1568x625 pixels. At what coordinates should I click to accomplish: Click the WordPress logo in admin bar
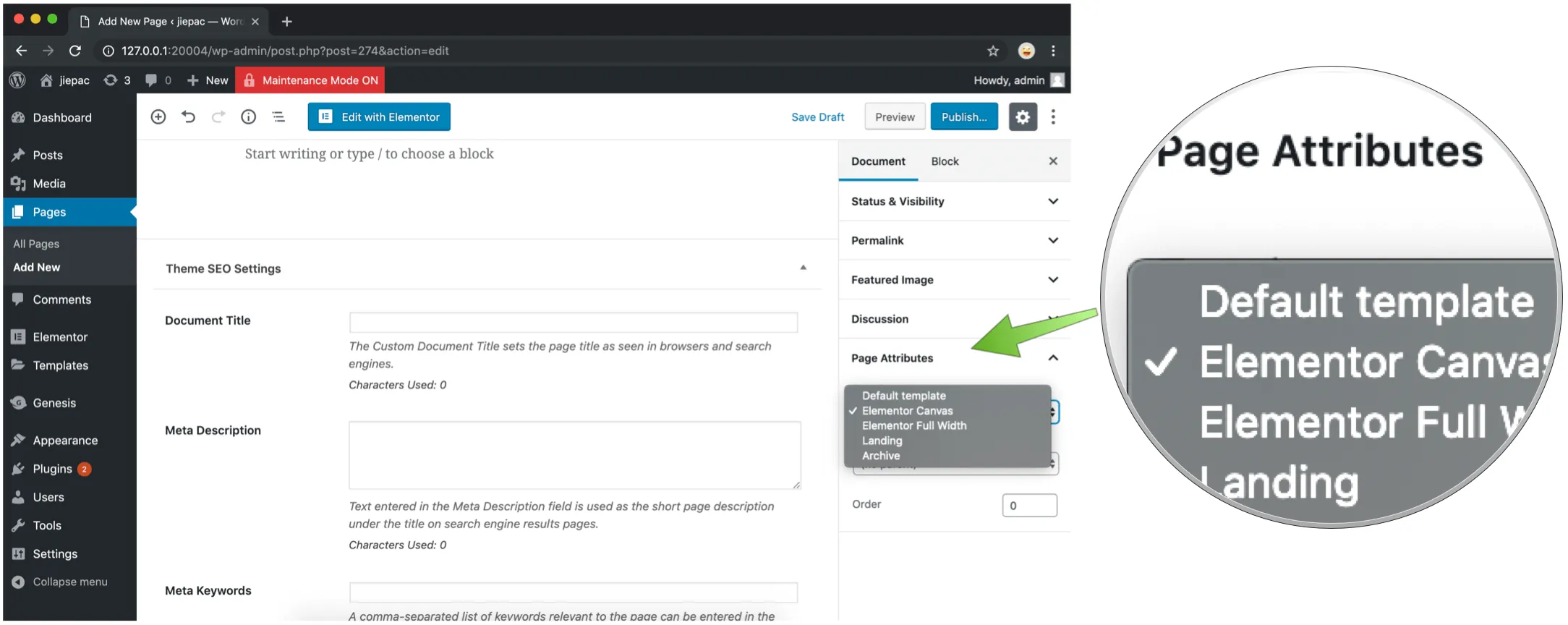[x=17, y=80]
